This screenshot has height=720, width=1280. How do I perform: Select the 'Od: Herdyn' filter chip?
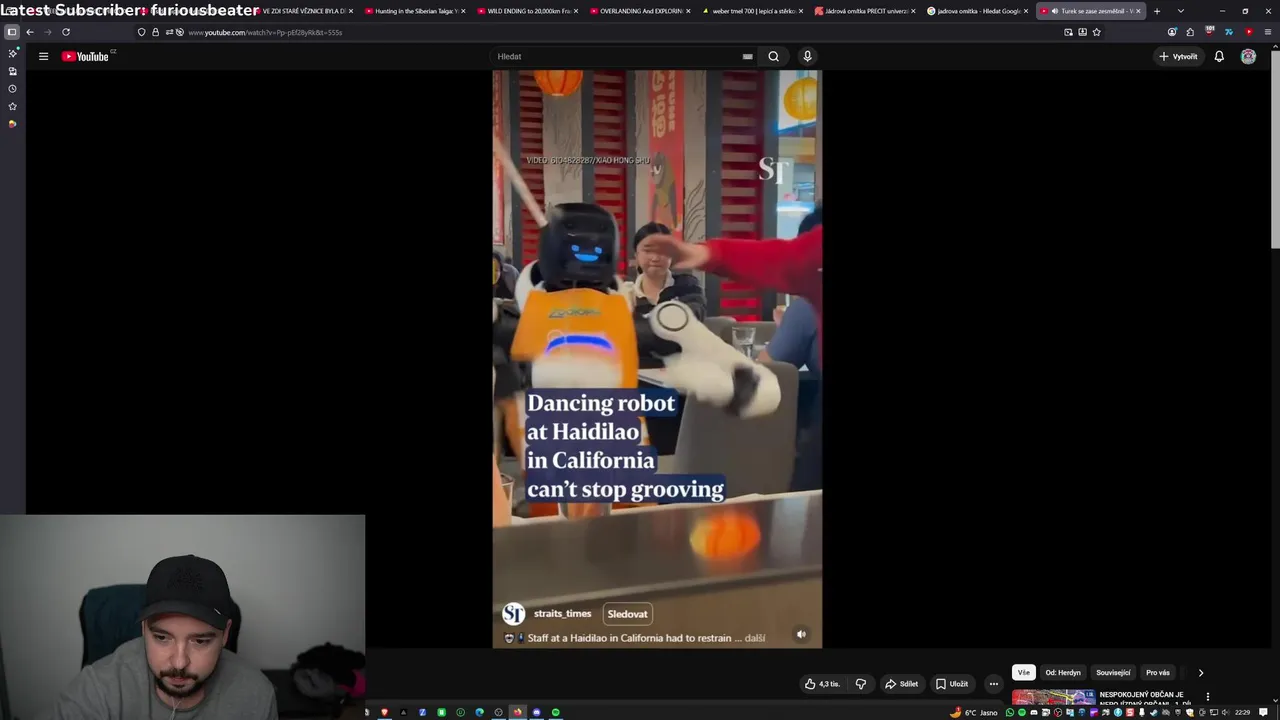click(1063, 673)
